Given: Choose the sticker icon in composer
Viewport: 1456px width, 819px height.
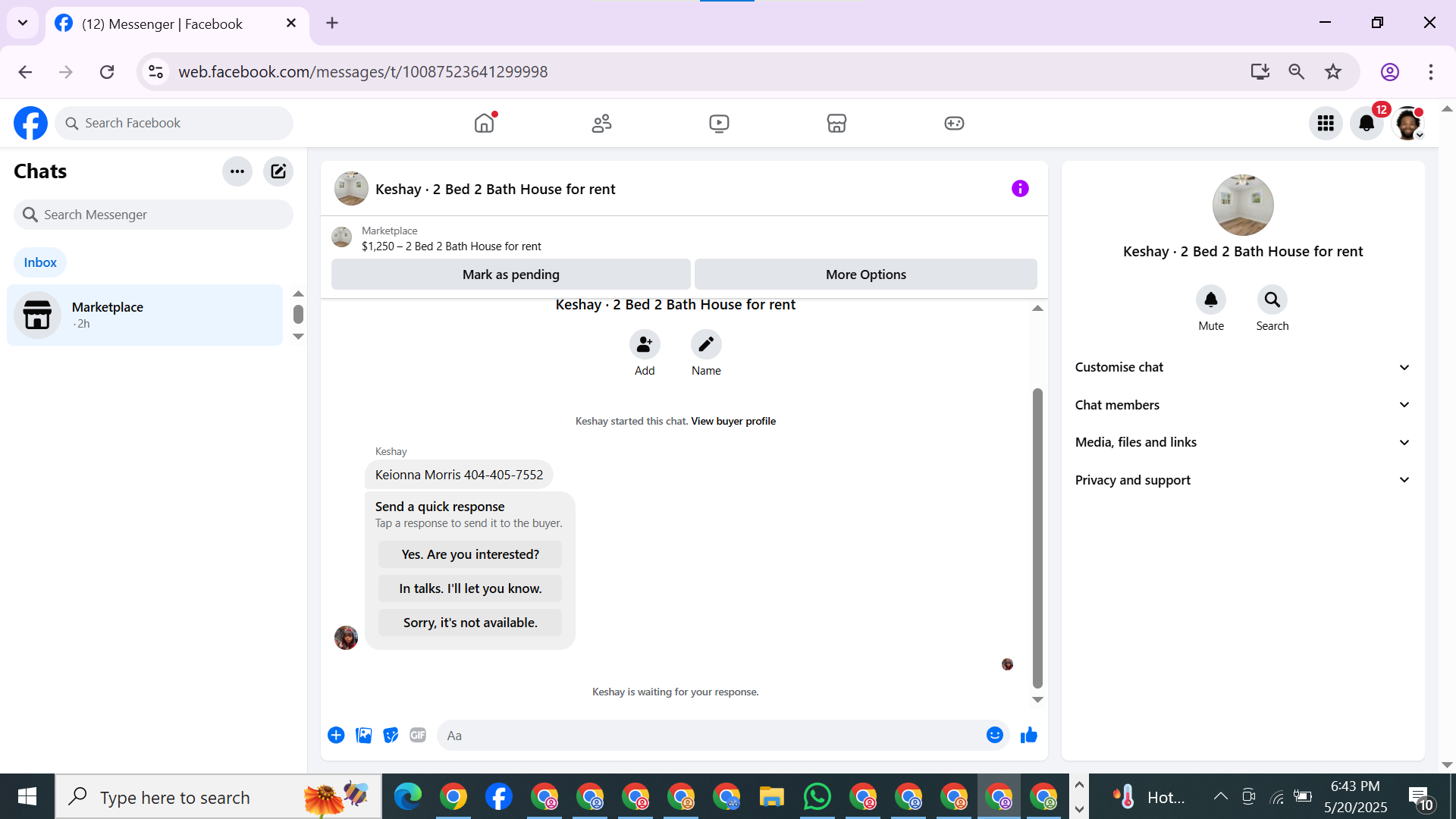Looking at the screenshot, I should click(391, 735).
